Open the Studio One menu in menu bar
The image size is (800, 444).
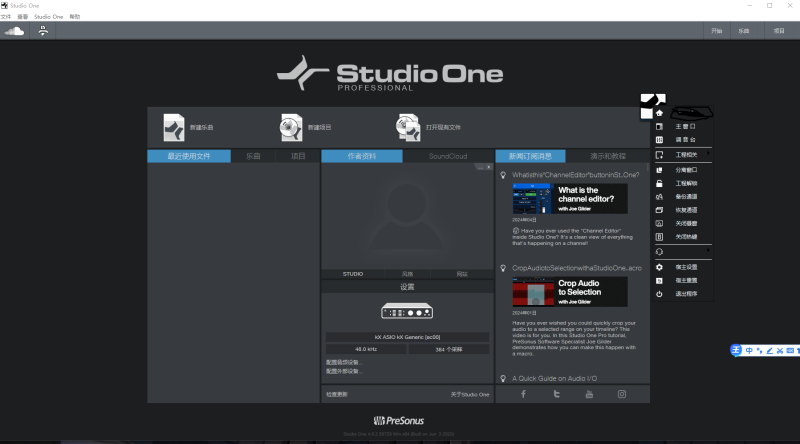[48, 17]
